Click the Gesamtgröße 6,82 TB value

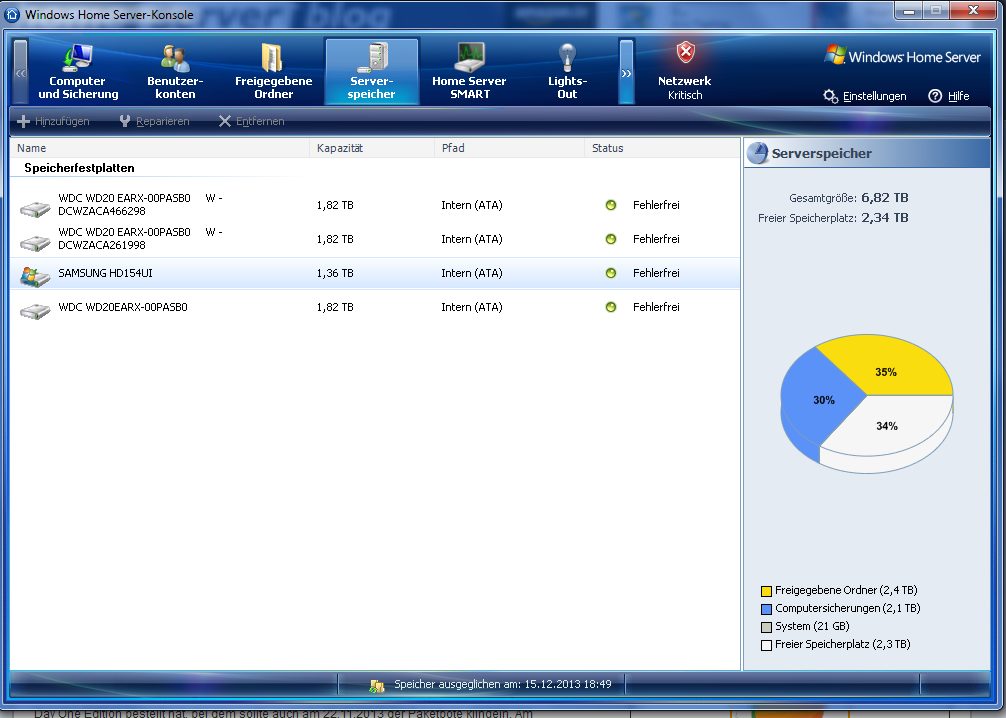(x=885, y=198)
